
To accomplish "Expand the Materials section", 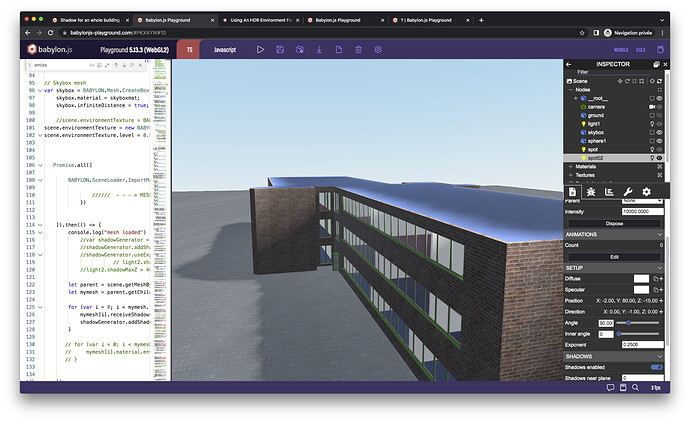I will (x=571, y=167).
